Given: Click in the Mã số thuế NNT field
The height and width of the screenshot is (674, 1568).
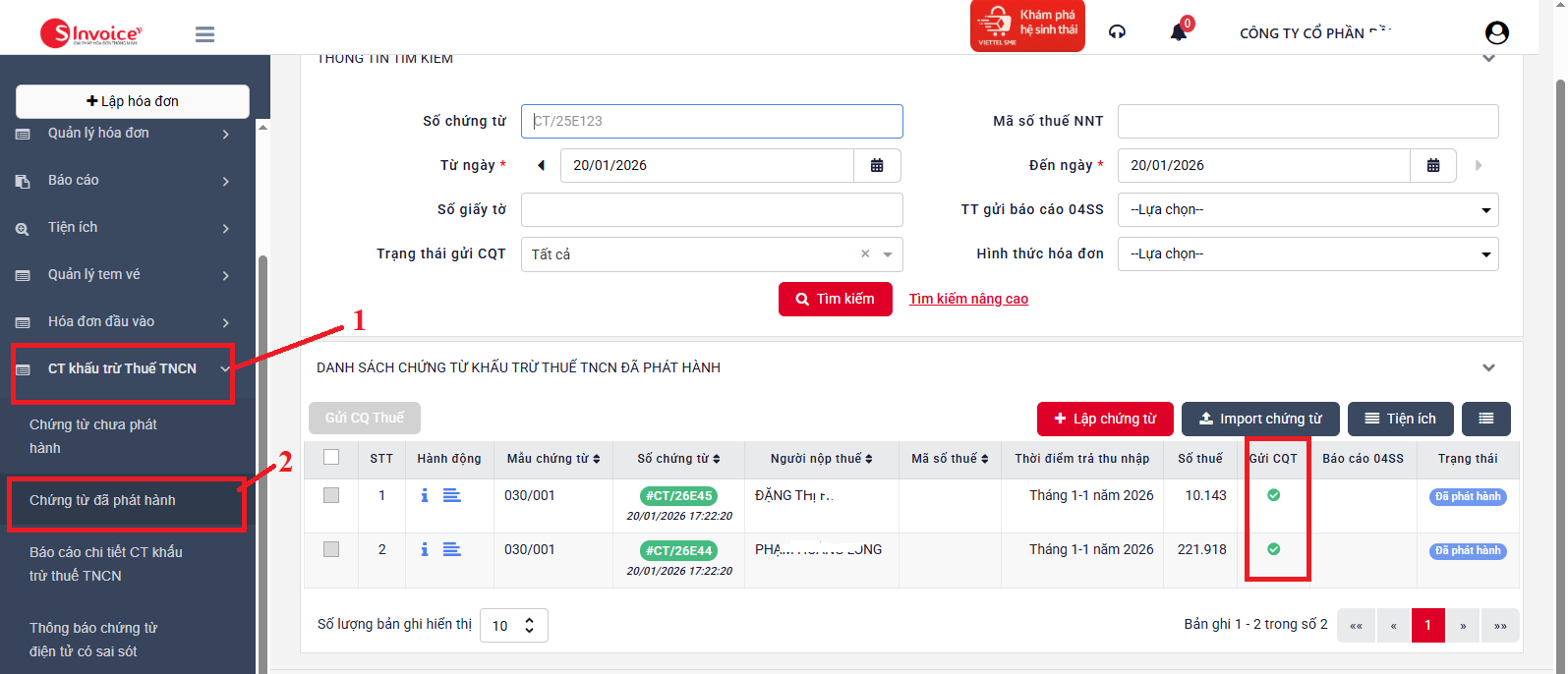Looking at the screenshot, I should tap(1308, 122).
